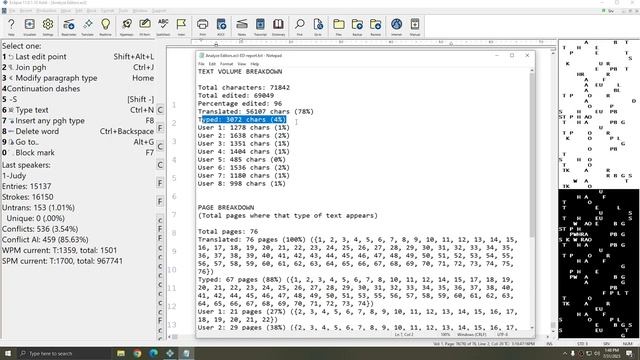The height and width of the screenshot is (360, 640).
Task: Click the icon between Notes and Dictionary
Action: [x=260, y=27]
